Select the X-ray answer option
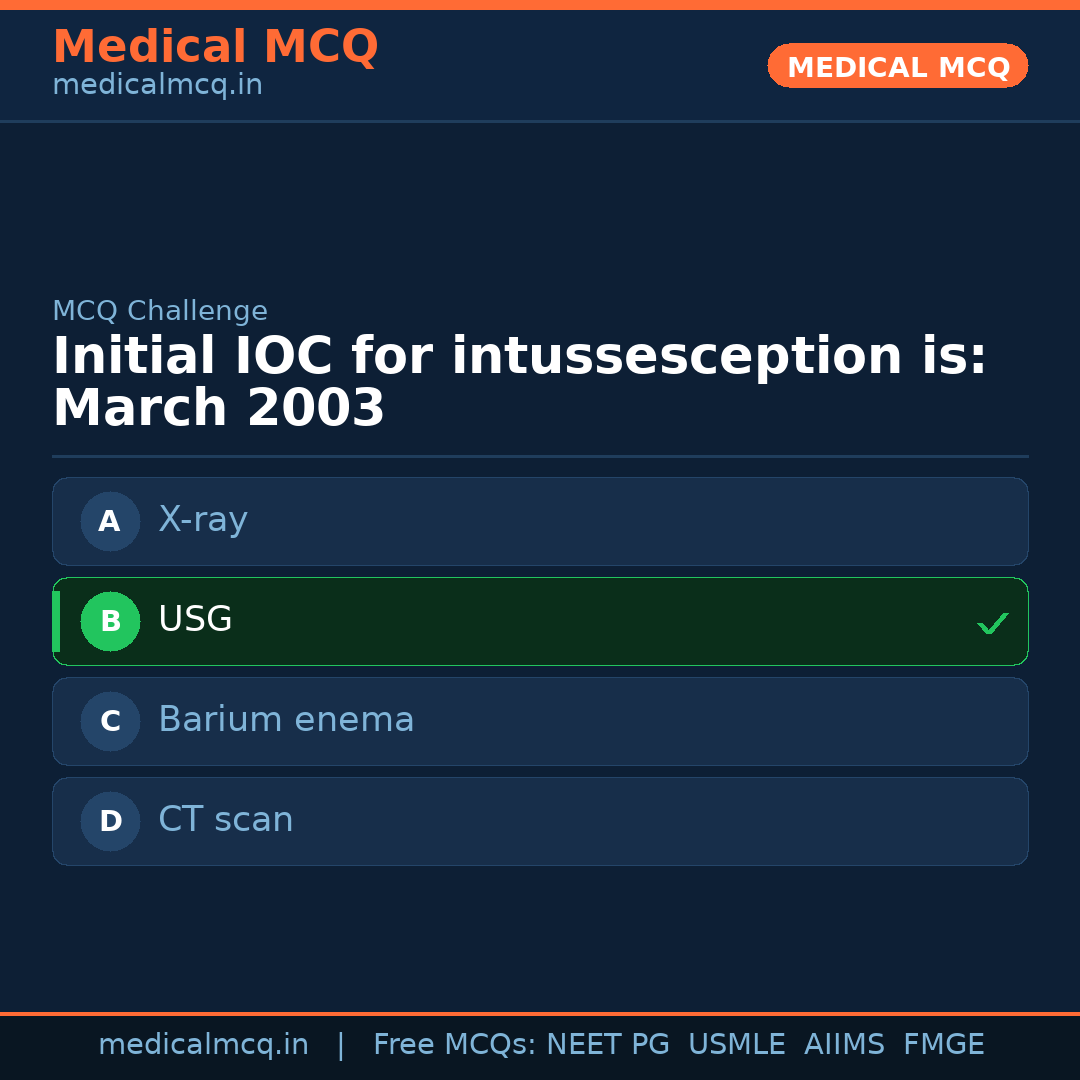 pyautogui.click(x=203, y=520)
